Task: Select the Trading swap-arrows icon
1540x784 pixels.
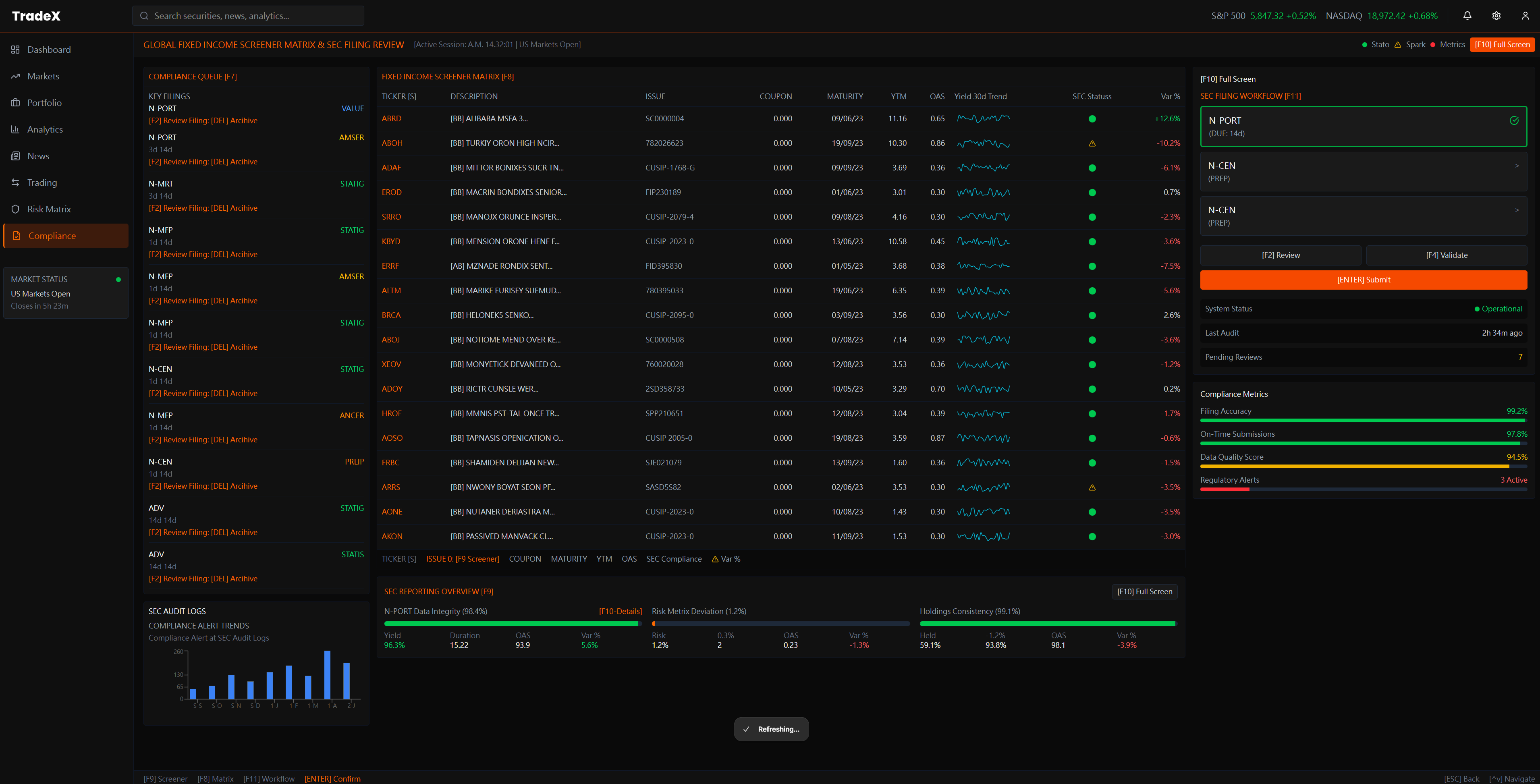Action: (16, 182)
